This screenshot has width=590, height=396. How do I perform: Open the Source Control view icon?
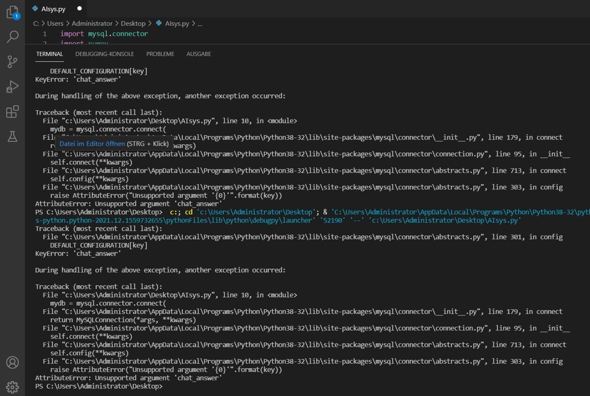(x=12, y=62)
